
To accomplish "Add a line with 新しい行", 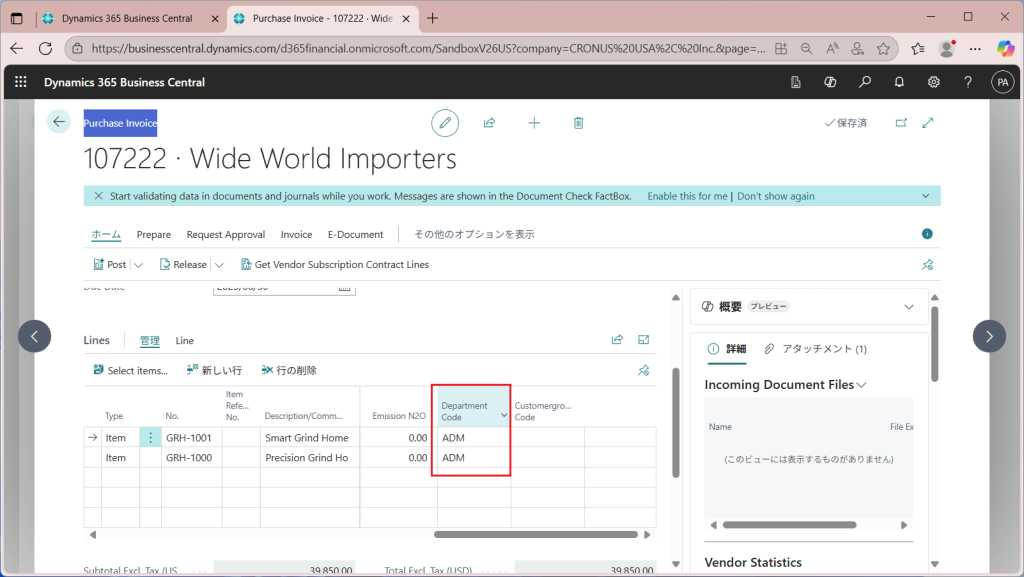I will pyautogui.click(x=214, y=370).
